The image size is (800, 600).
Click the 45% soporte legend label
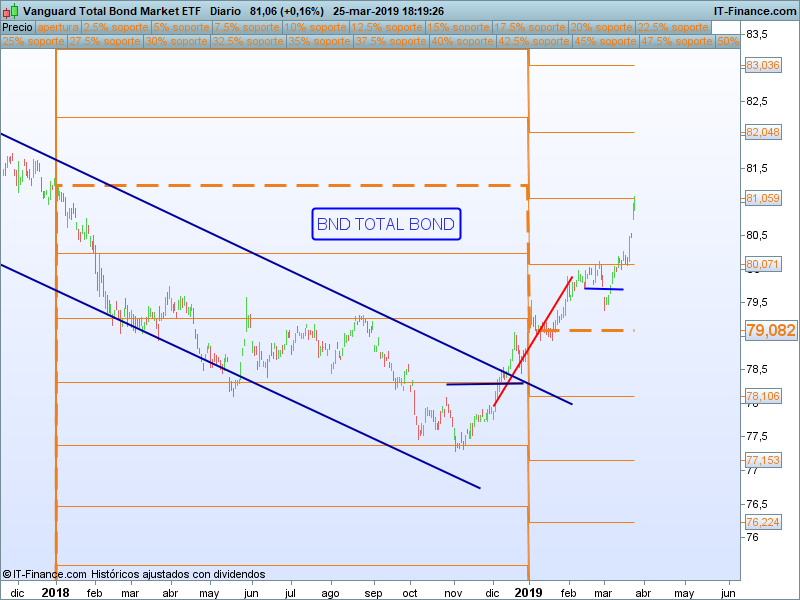click(x=605, y=41)
